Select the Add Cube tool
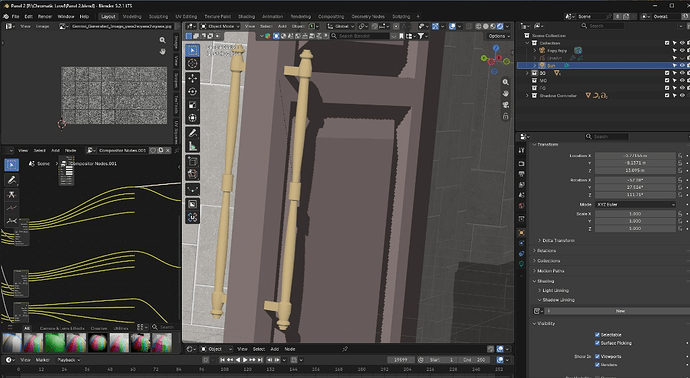Image resolution: width=690 pixels, height=378 pixels. click(192, 161)
